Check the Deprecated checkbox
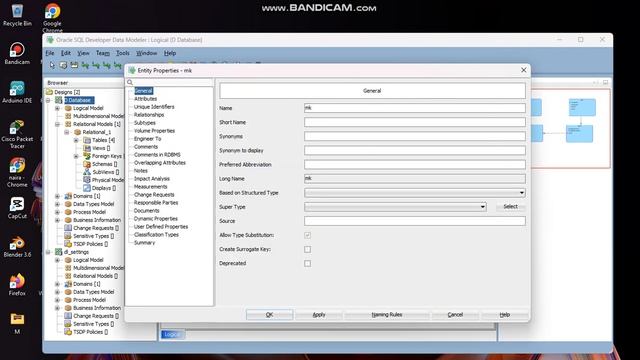Viewport: 640px width, 360px height. [x=307, y=263]
